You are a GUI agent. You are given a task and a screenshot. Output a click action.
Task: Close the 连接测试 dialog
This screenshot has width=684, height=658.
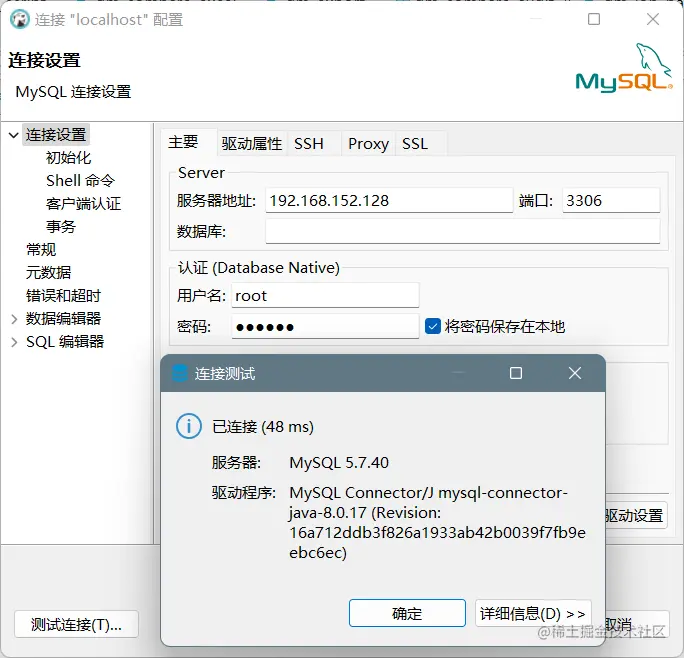click(x=575, y=373)
